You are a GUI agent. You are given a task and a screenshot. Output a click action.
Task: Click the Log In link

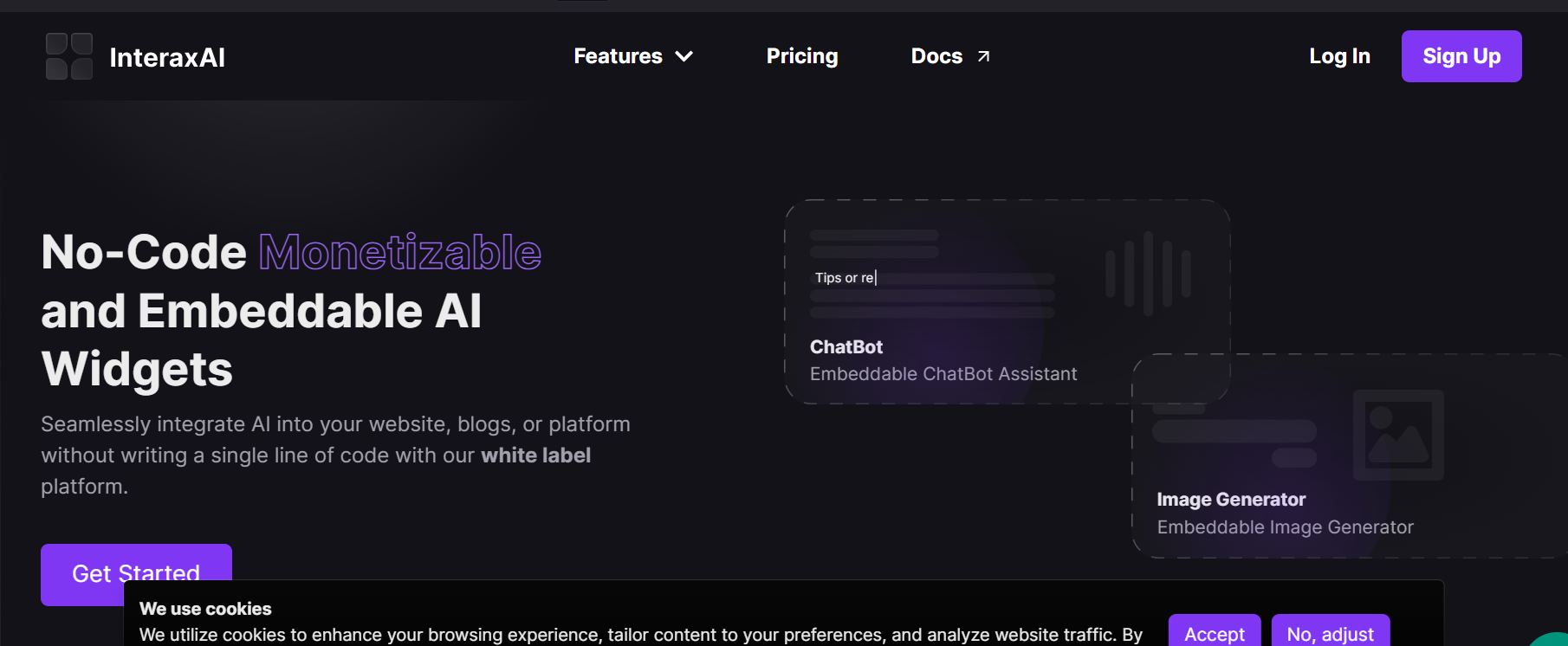(x=1339, y=55)
